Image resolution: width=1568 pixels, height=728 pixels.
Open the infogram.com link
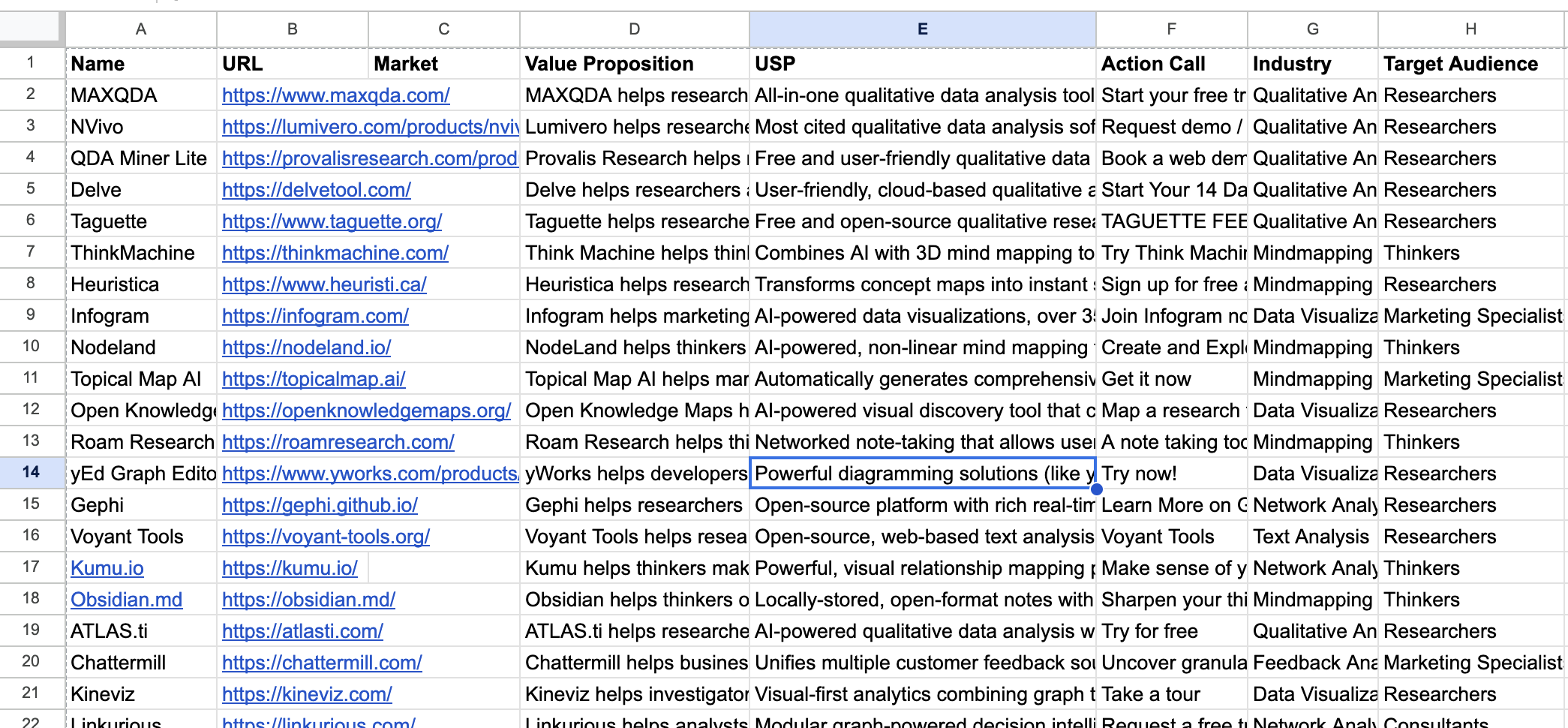click(x=315, y=316)
